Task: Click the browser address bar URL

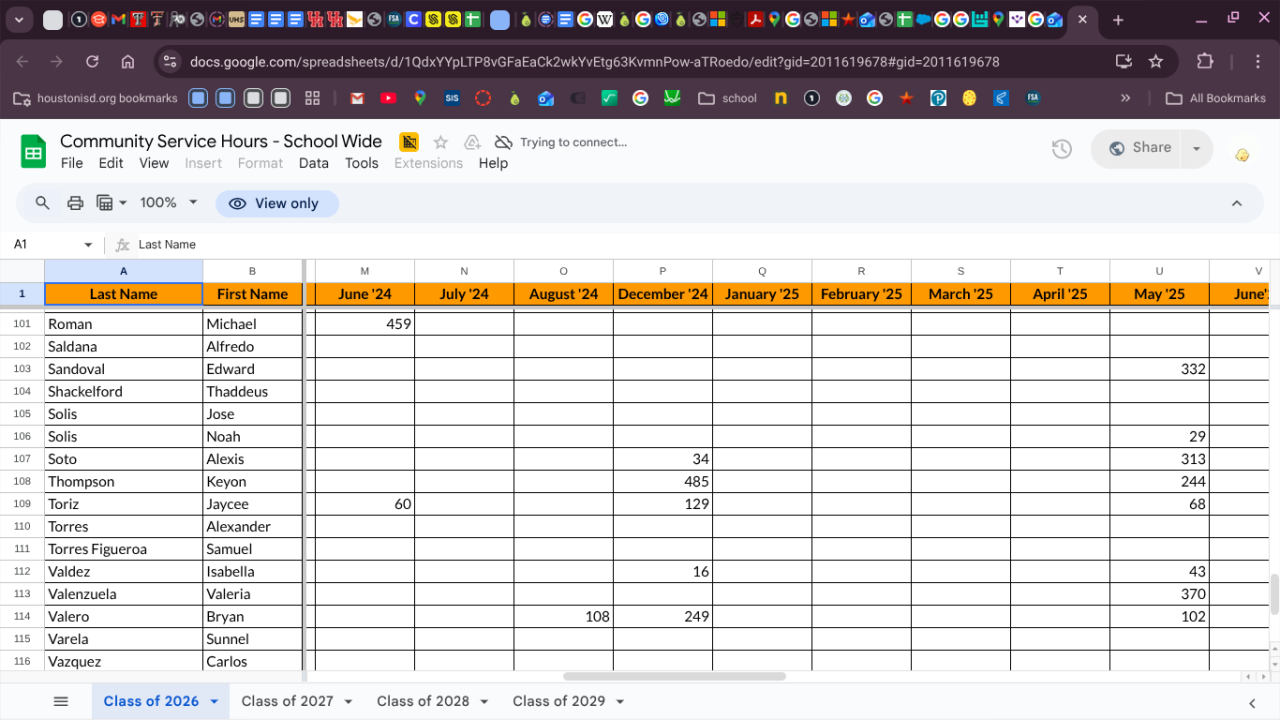Action: (x=594, y=62)
